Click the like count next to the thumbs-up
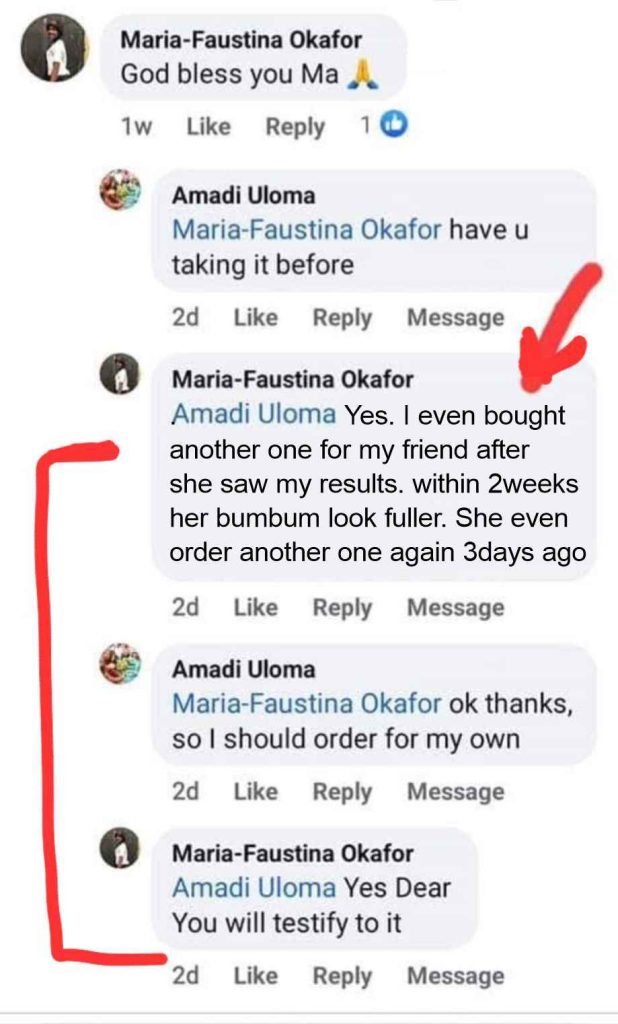This screenshot has height=1024, width=618. [x=366, y=126]
